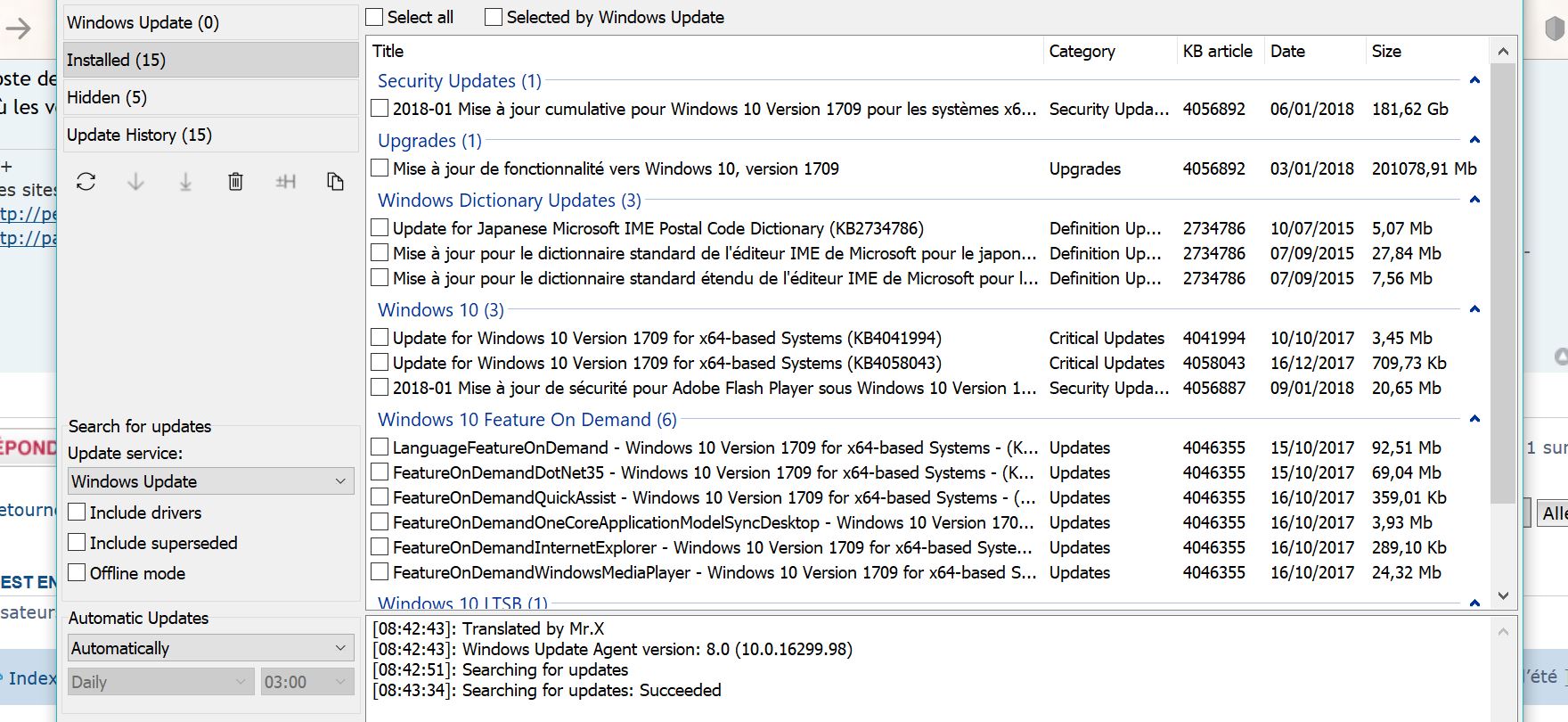Viewport: 1568px width, 722px height.
Task: Click the 201078,91 Mb size cell
Action: point(1425,168)
